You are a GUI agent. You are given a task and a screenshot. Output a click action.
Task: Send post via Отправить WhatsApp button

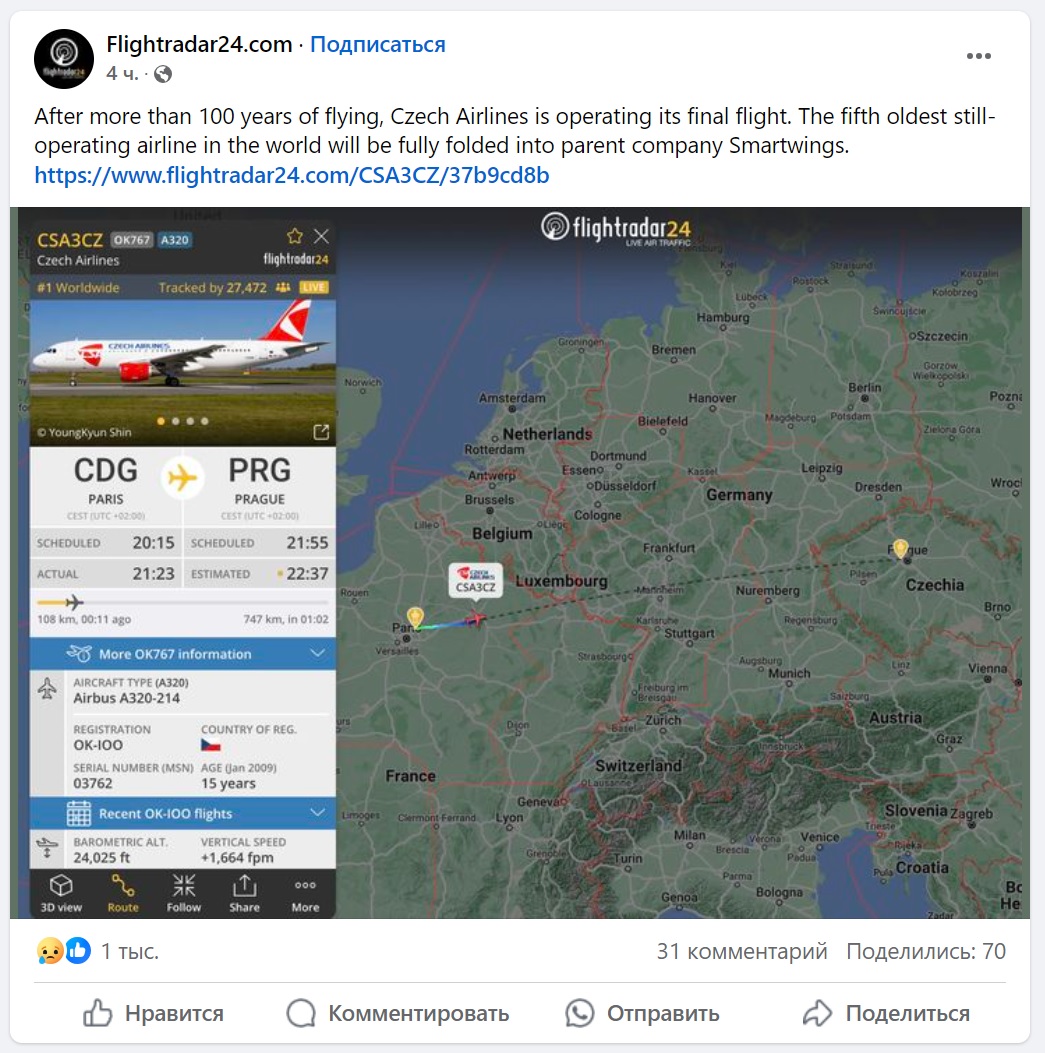642,1013
